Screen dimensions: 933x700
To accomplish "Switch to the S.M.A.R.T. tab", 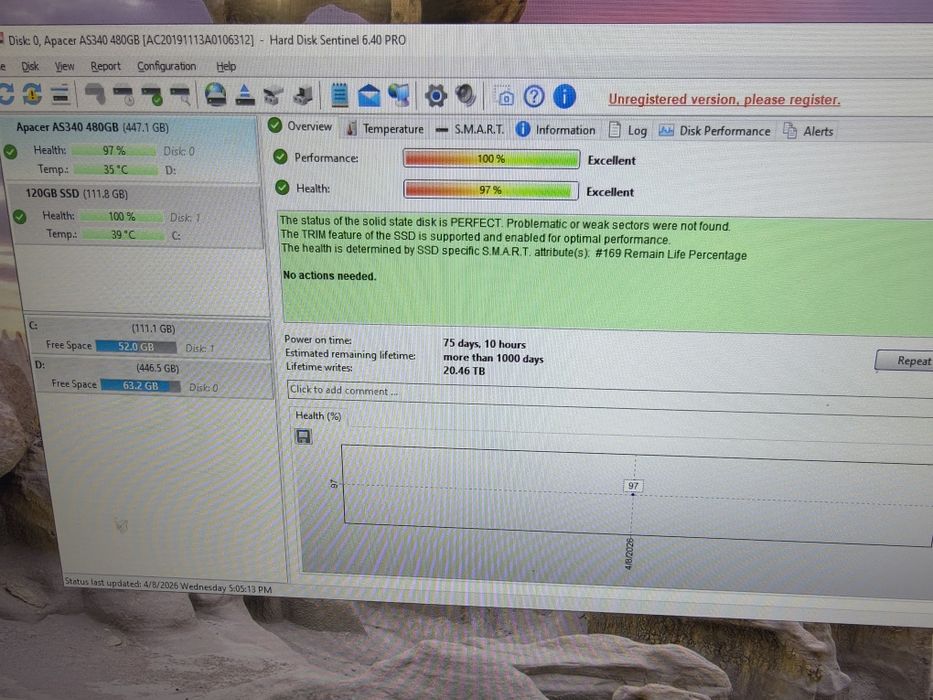I will [469, 129].
